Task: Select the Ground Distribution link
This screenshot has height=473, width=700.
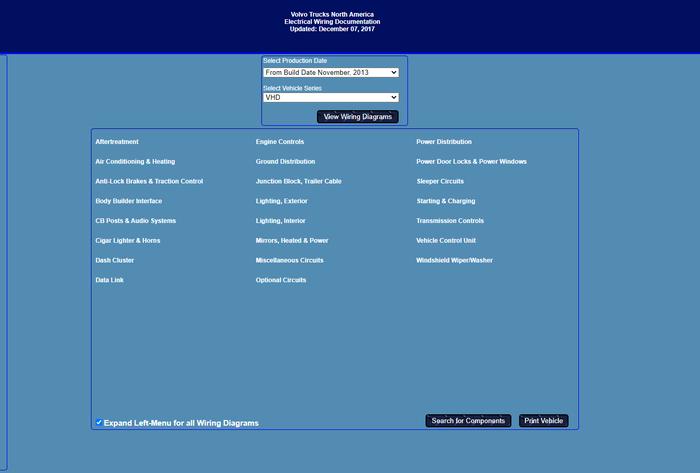Action: coord(285,161)
